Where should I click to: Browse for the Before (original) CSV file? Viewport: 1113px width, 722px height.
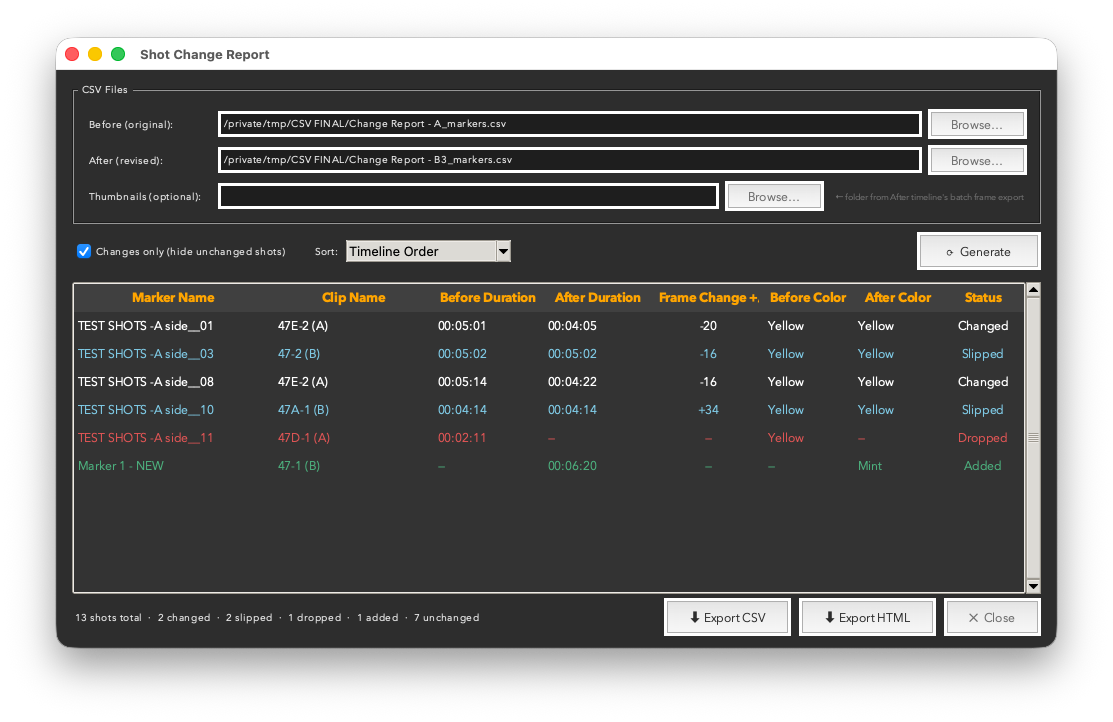(977, 124)
